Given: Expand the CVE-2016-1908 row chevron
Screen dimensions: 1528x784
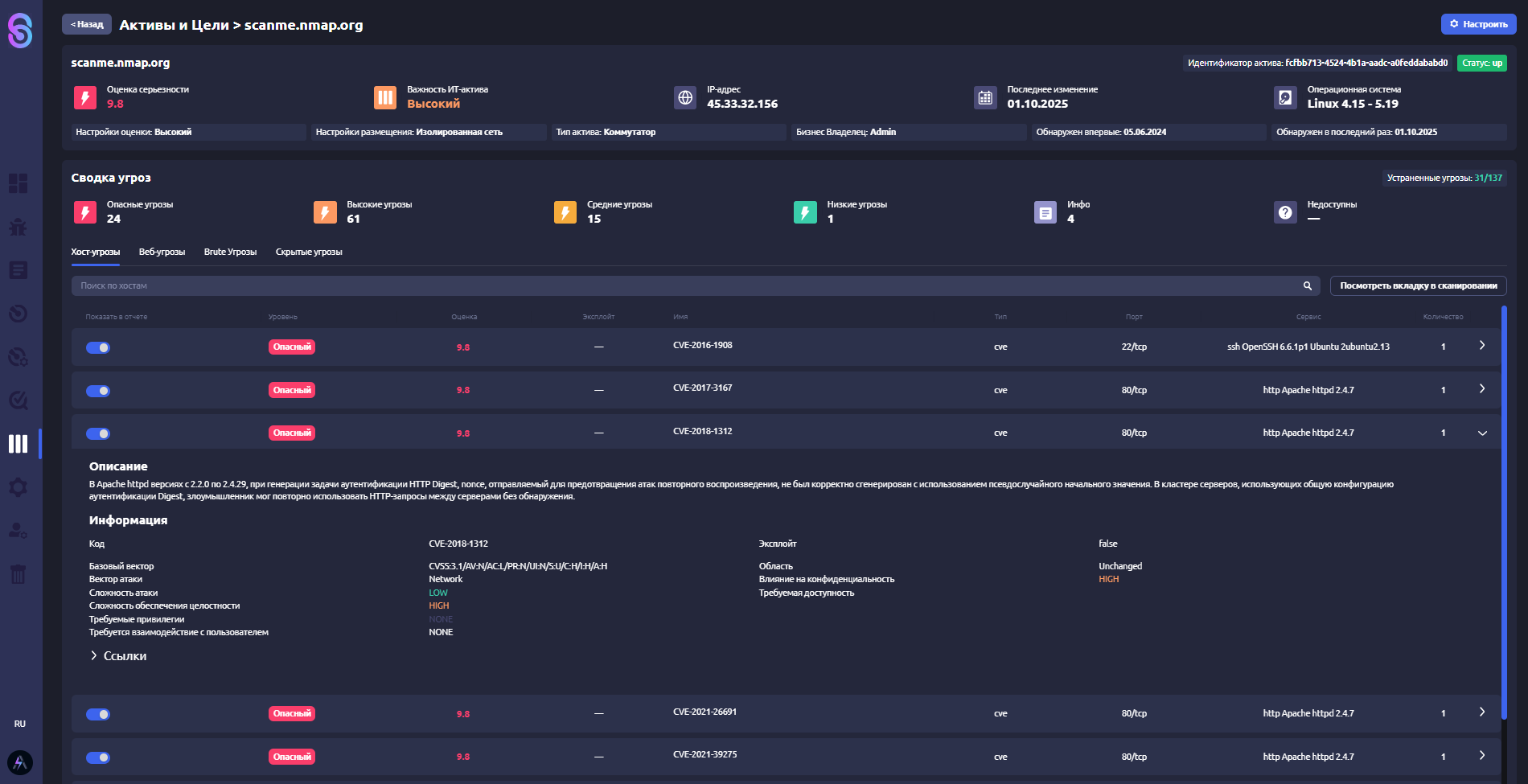Looking at the screenshot, I should 1481,346.
